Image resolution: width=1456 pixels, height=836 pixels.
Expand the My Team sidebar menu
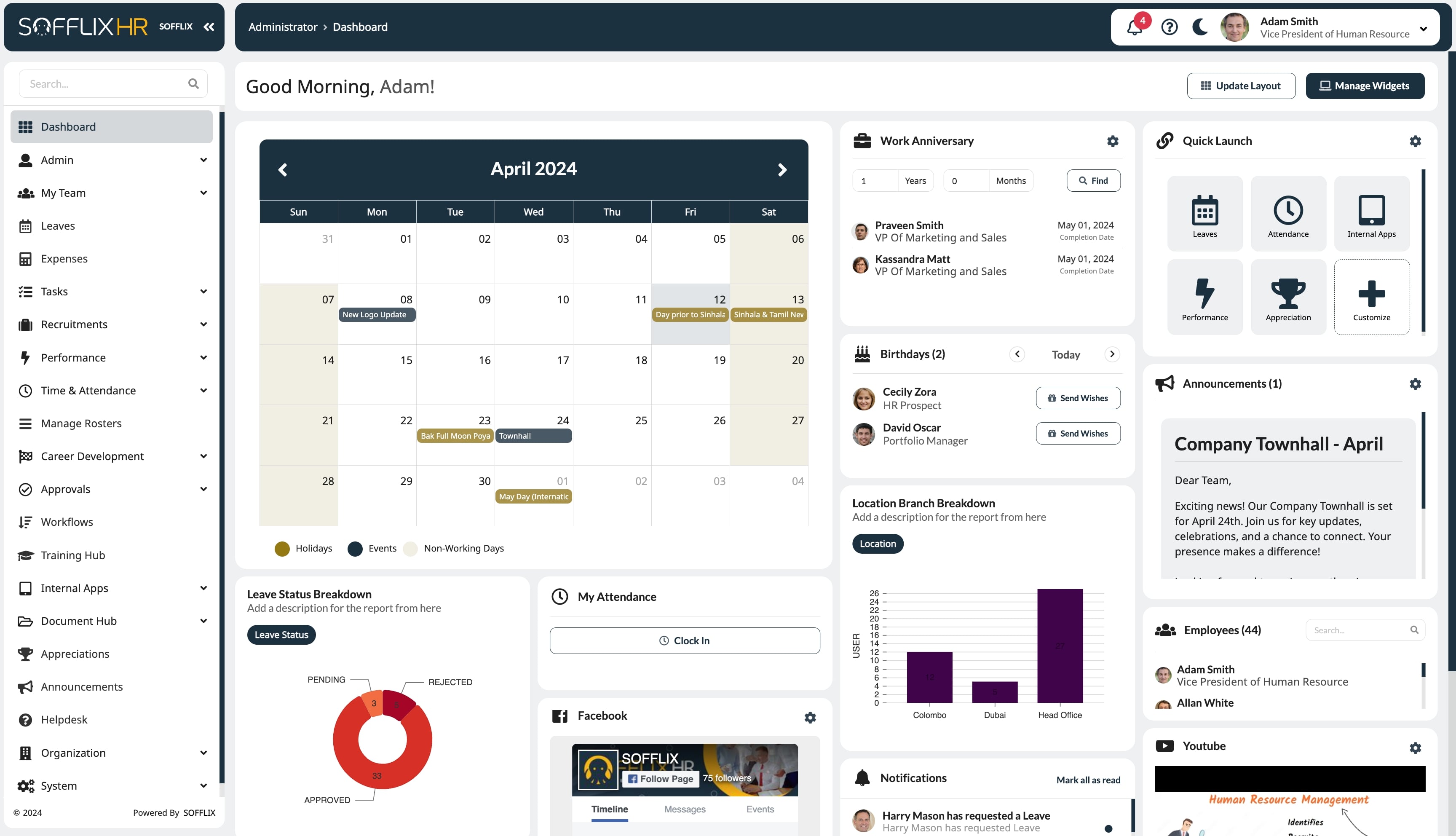tap(113, 192)
